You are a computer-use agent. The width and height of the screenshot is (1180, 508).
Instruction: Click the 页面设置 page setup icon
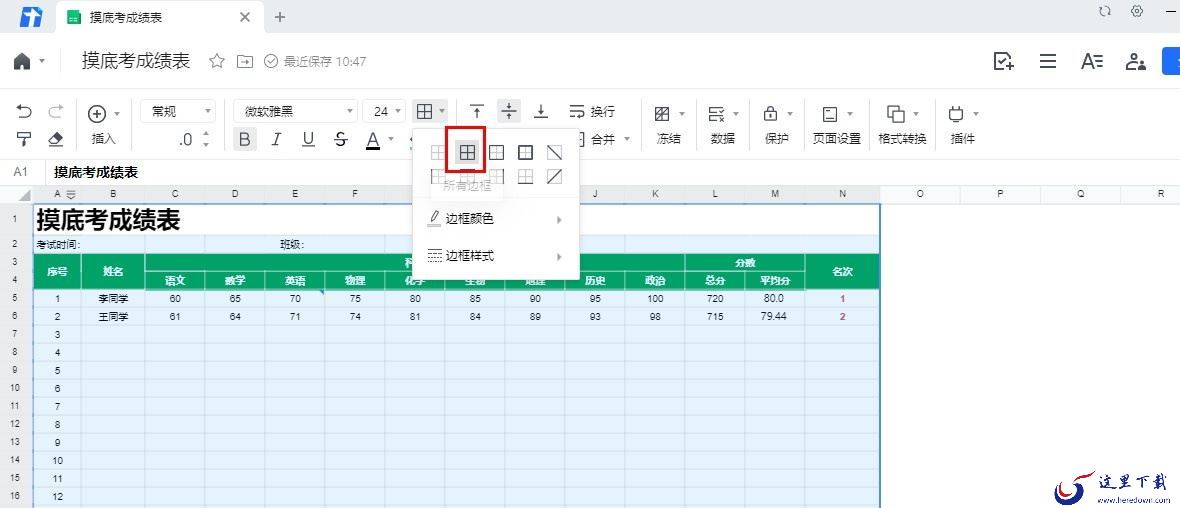click(x=829, y=114)
